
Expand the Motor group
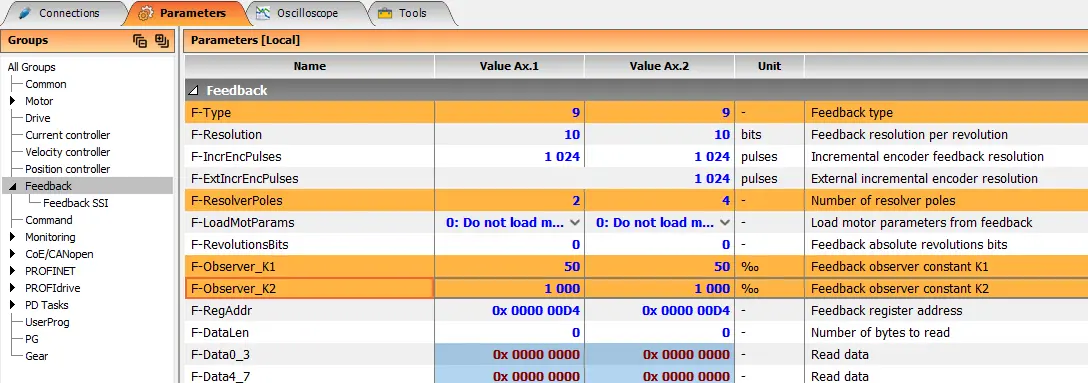(x=12, y=101)
